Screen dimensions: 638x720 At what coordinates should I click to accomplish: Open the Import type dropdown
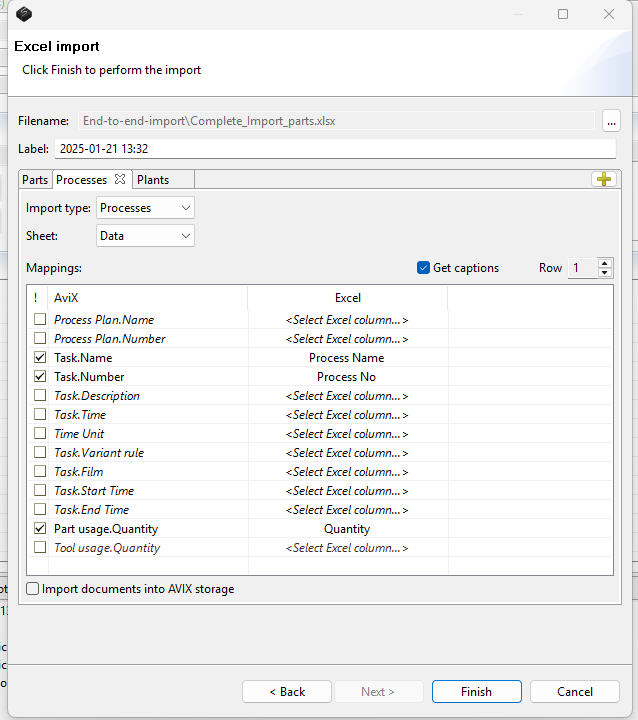(x=146, y=208)
